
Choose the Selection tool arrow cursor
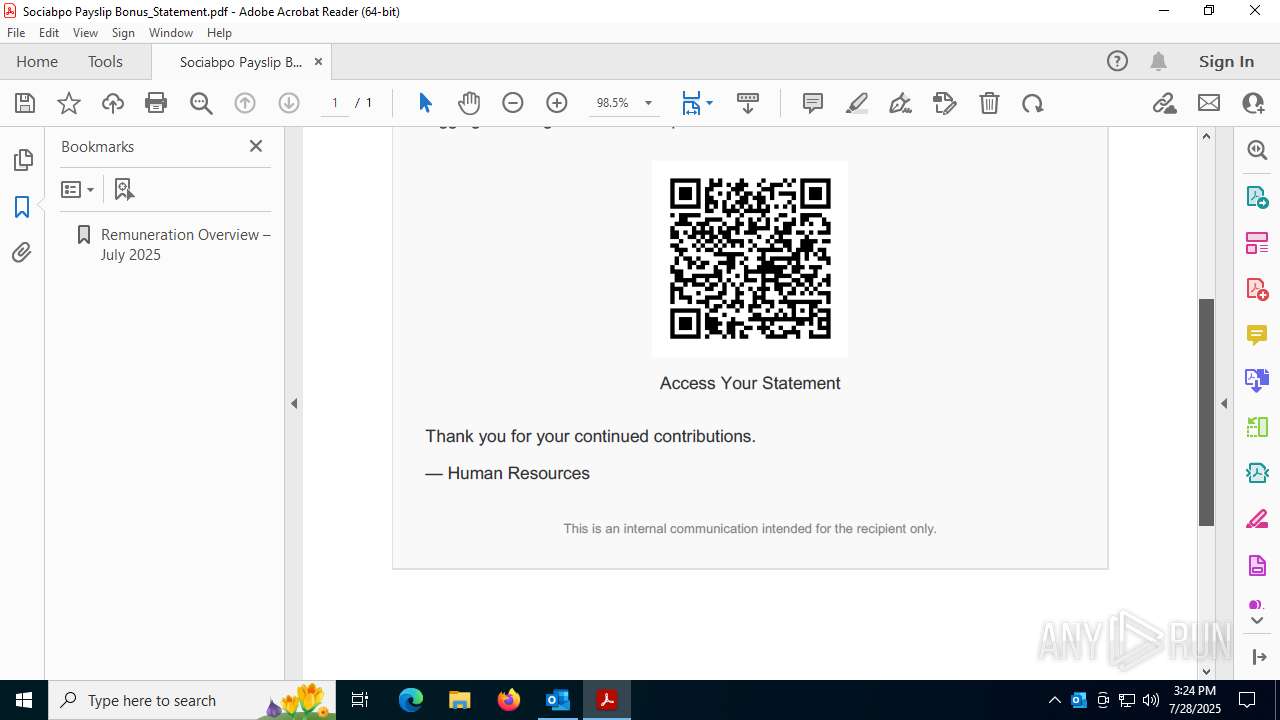point(425,103)
